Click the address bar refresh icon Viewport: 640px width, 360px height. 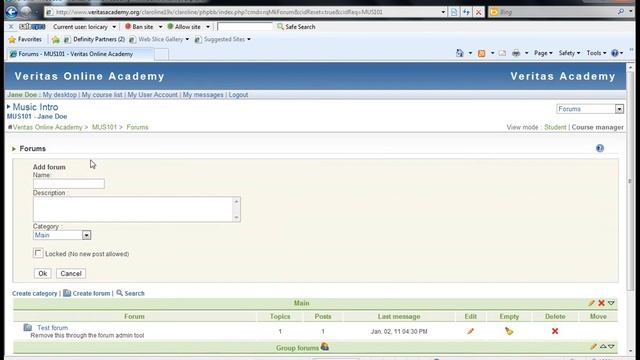click(x=466, y=12)
